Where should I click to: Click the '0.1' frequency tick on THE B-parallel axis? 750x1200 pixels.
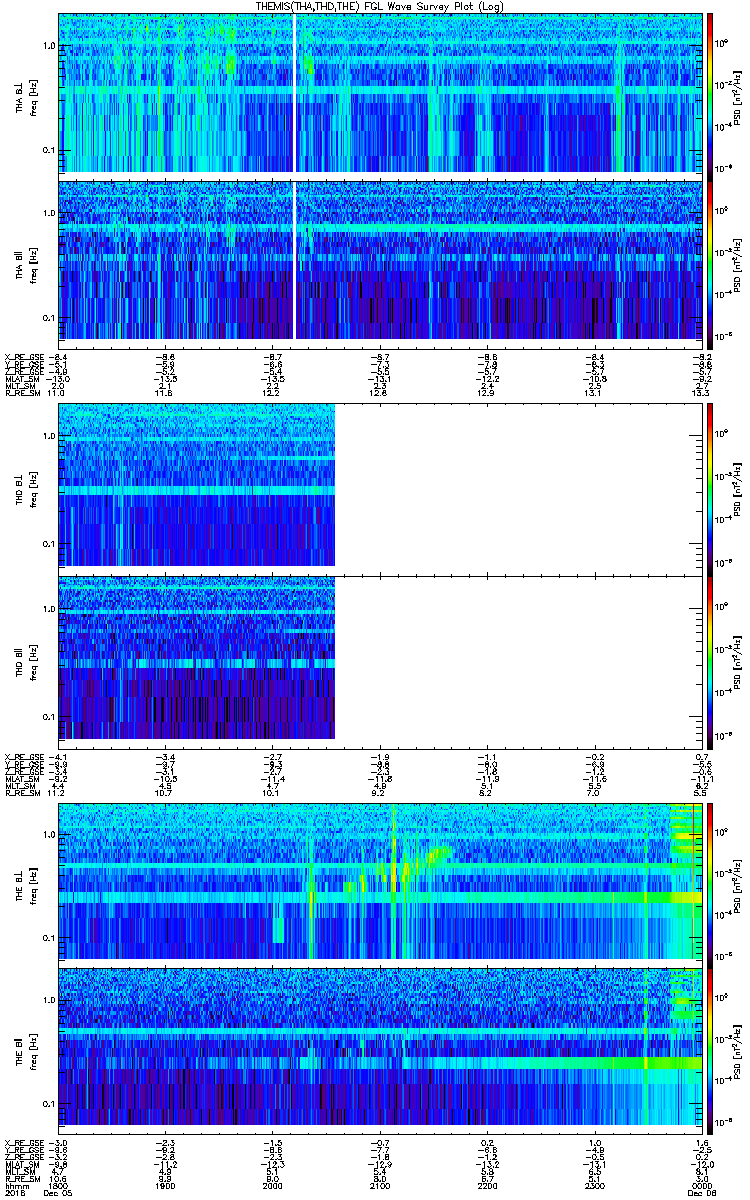point(49,1103)
